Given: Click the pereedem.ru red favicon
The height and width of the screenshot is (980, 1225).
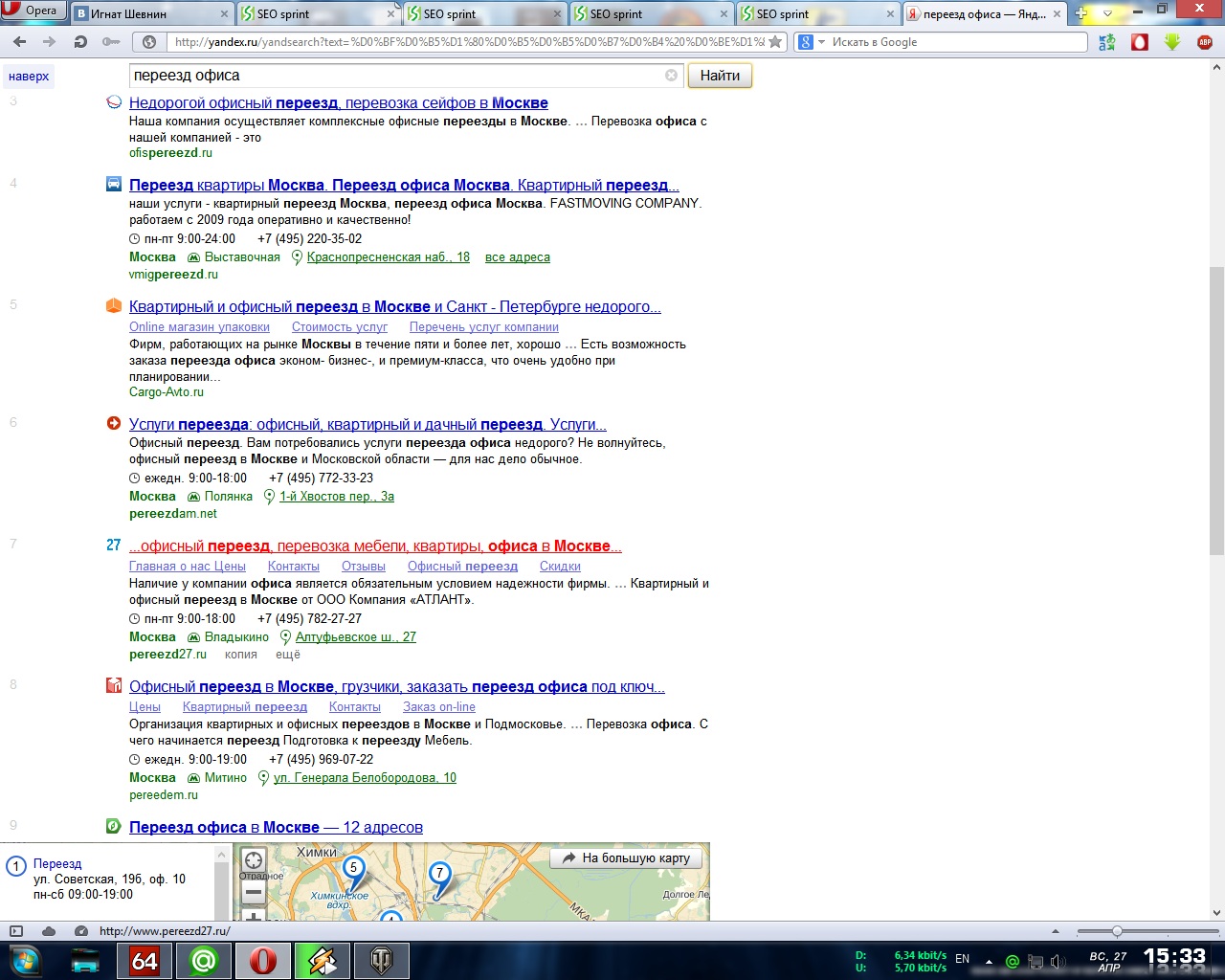Looking at the screenshot, I should 114,685.
